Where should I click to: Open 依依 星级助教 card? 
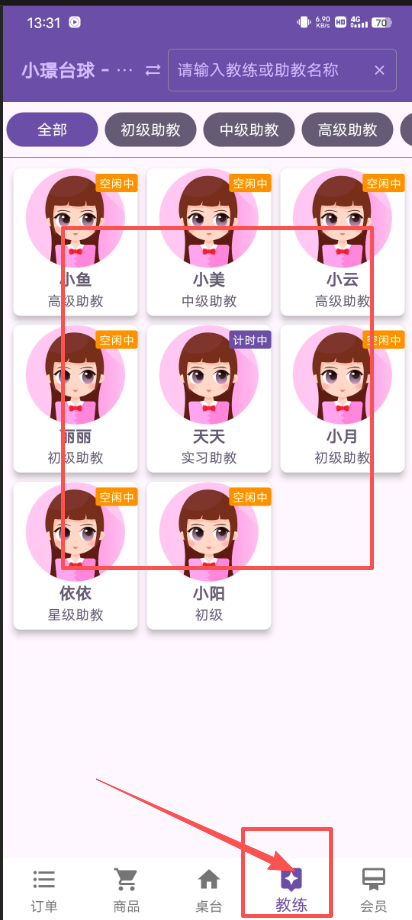76,556
